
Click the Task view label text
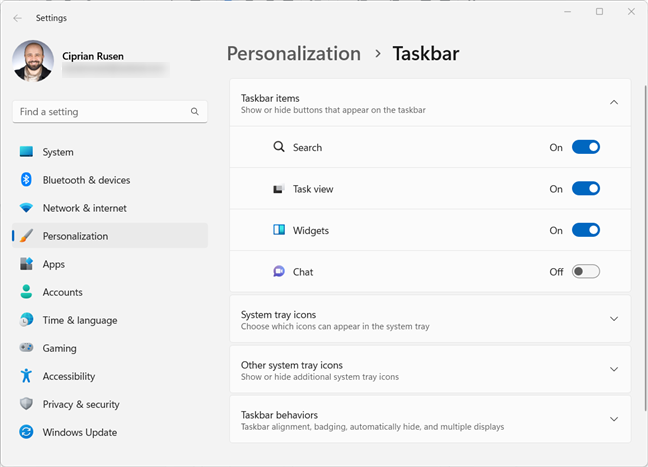coord(313,189)
